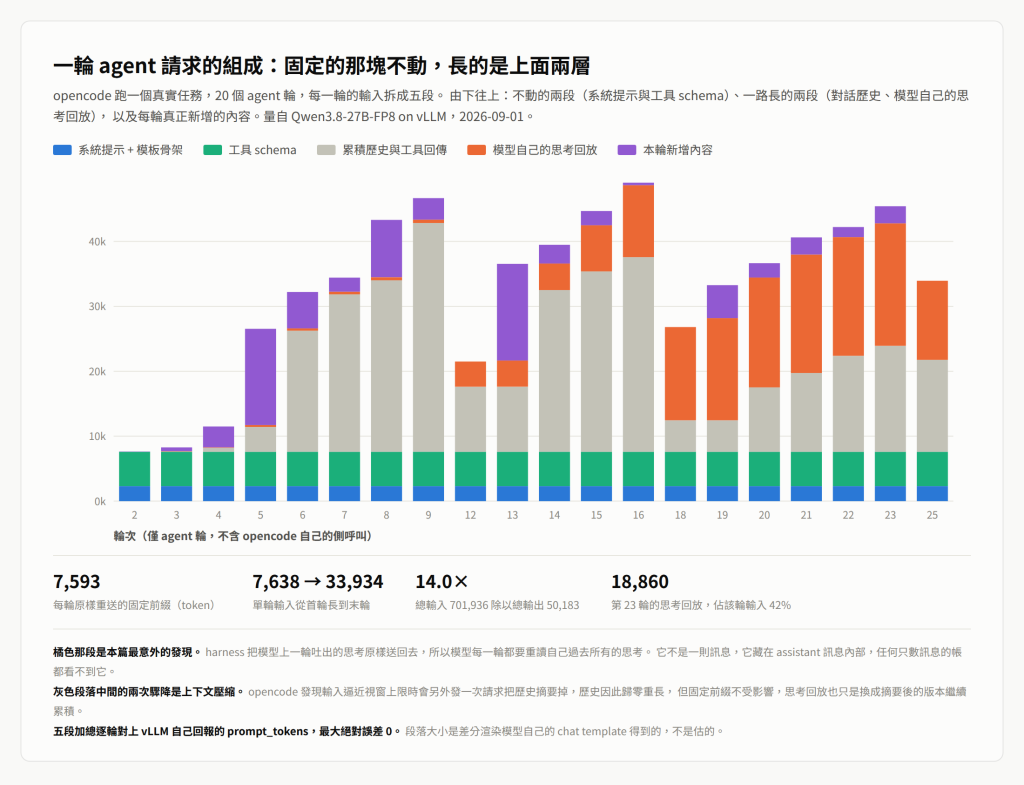Image resolution: width=1024 pixels, height=785 pixels.
Task: Click the orange segment of round 25 bar
Action: (x=932, y=321)
